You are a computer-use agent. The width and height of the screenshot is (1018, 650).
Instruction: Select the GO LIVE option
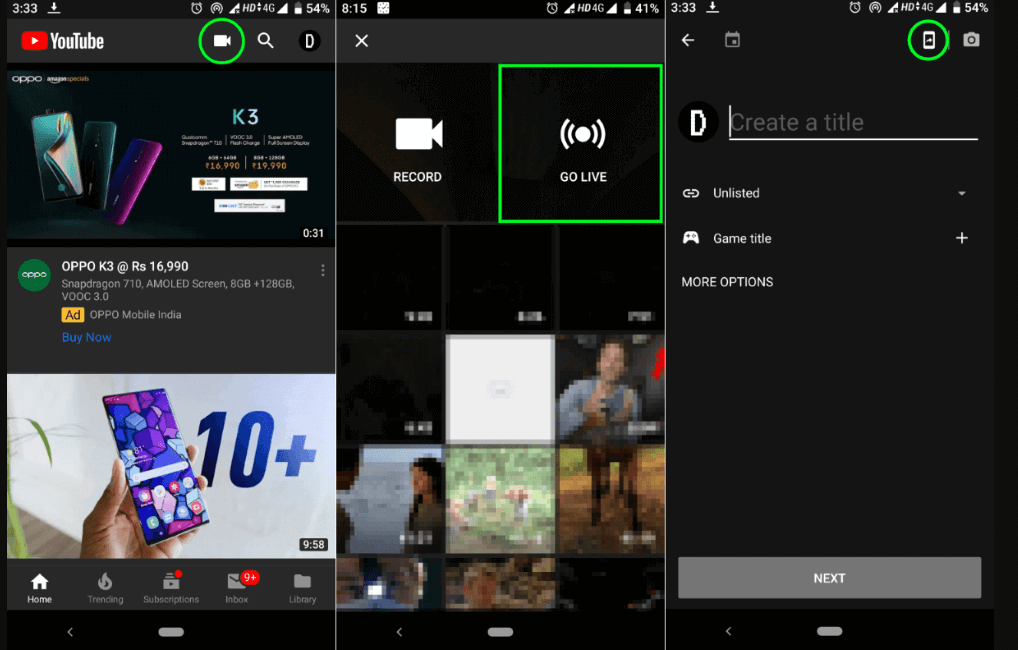point(581,142)
